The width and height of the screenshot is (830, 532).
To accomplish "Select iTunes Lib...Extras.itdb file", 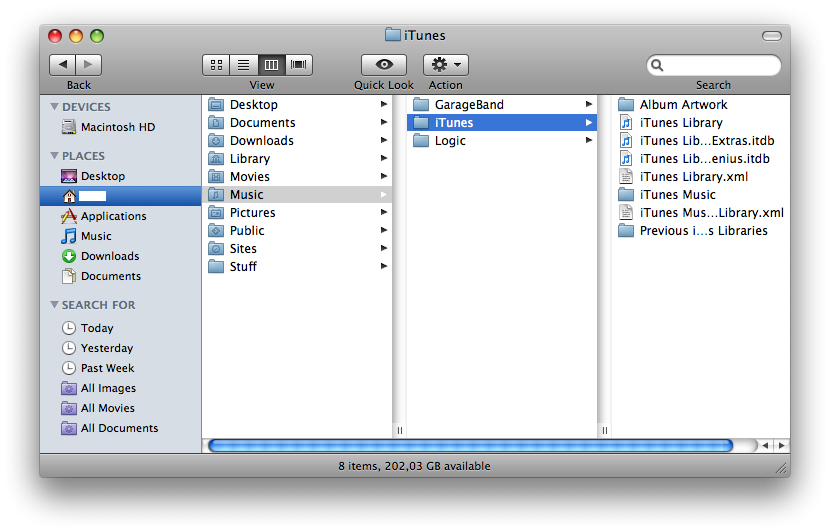I will click(x=701, y=140).
